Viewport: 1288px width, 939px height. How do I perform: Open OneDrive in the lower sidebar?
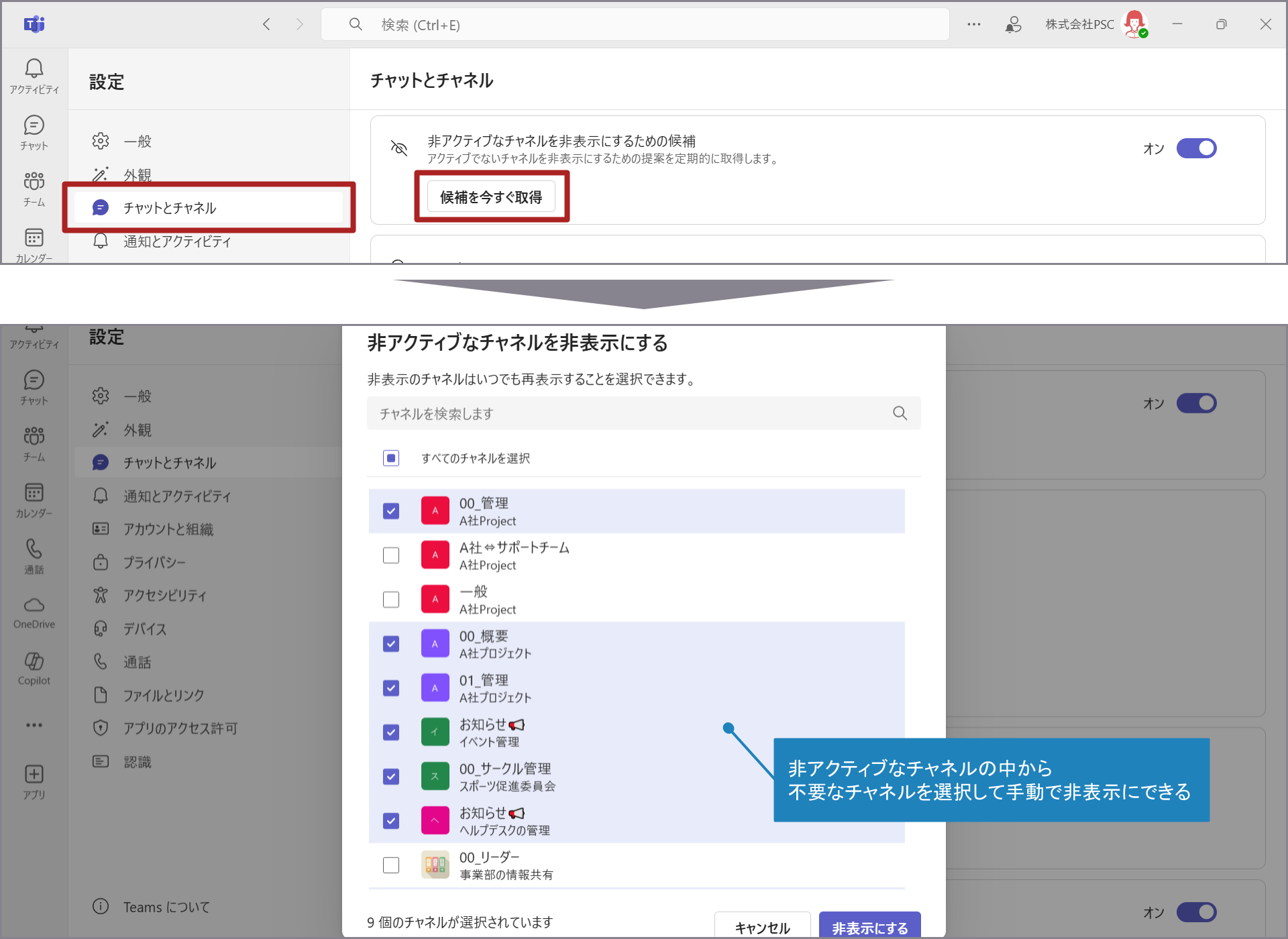(x=34, y=612)
